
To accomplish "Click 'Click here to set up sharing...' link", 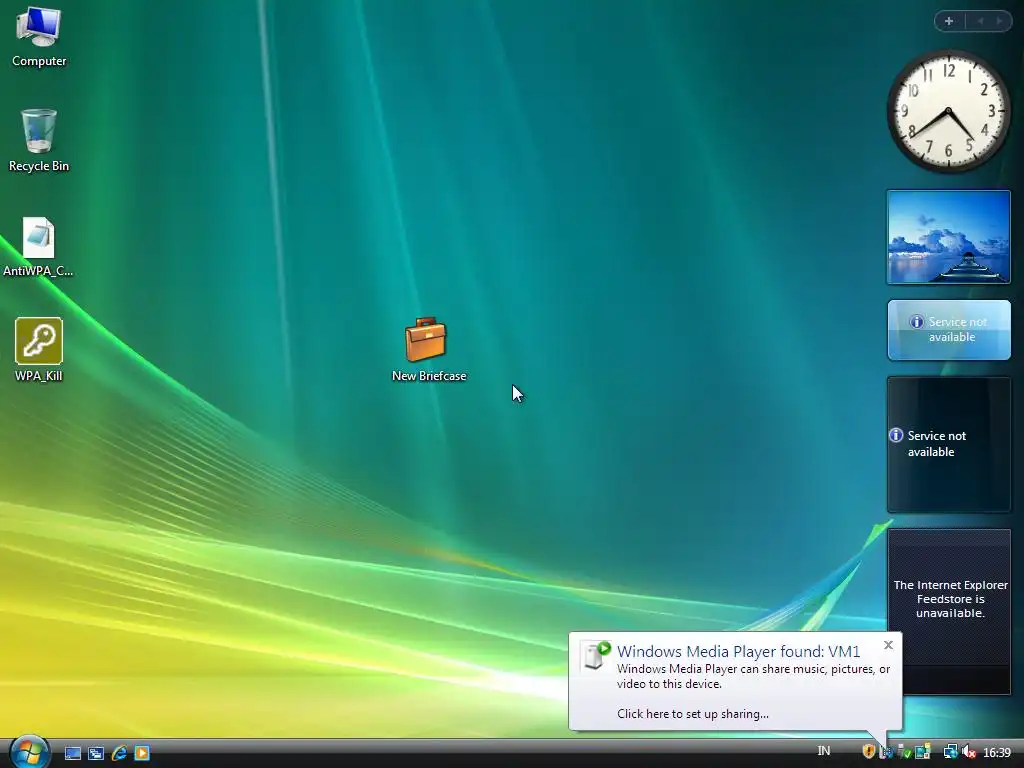I will point(692,714).
